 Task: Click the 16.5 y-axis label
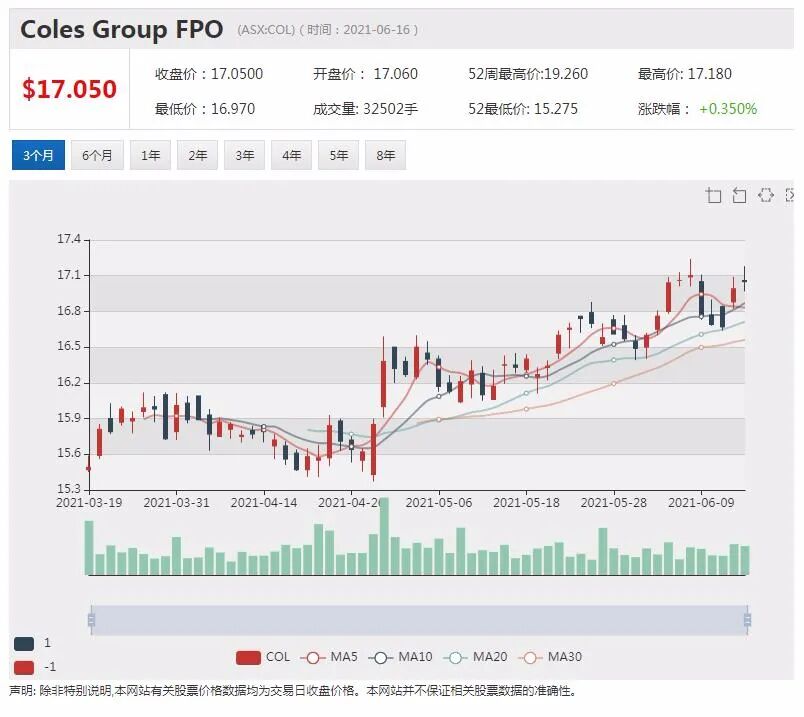click(x=69, y=346)
